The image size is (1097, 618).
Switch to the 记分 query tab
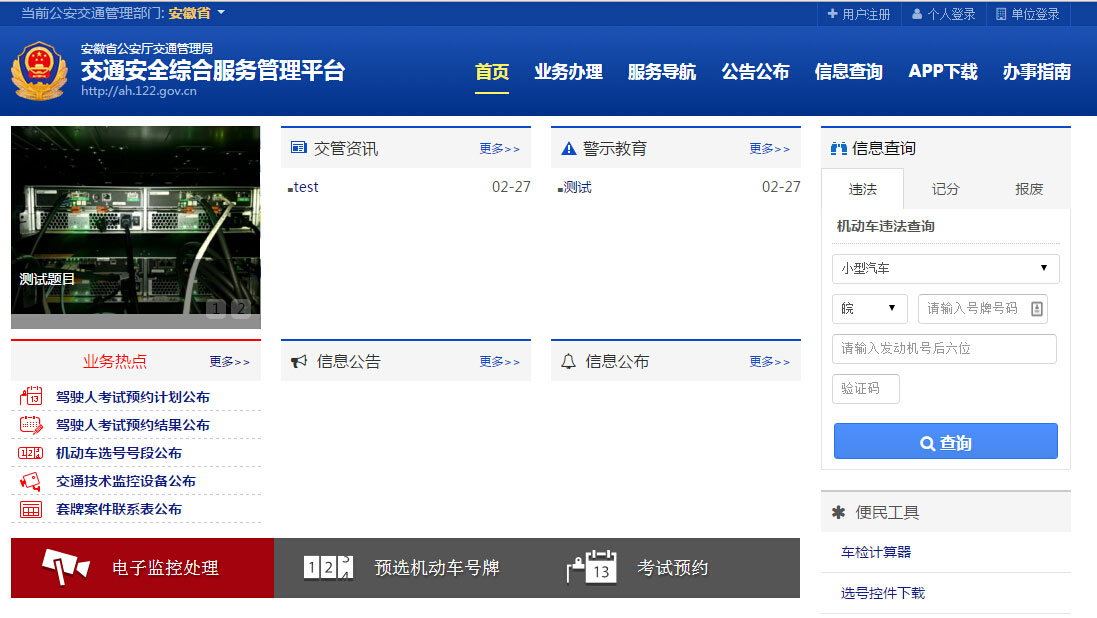pyautogui.click(x=945, y=187)
